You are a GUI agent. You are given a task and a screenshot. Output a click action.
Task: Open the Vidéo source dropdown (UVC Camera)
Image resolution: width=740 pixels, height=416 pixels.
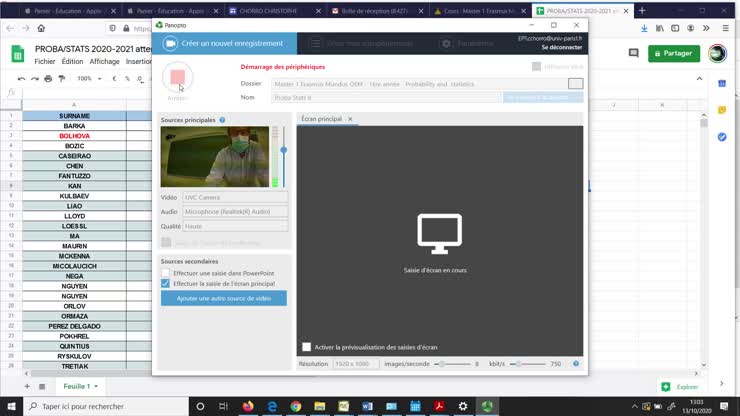click(x=234, y=197)
